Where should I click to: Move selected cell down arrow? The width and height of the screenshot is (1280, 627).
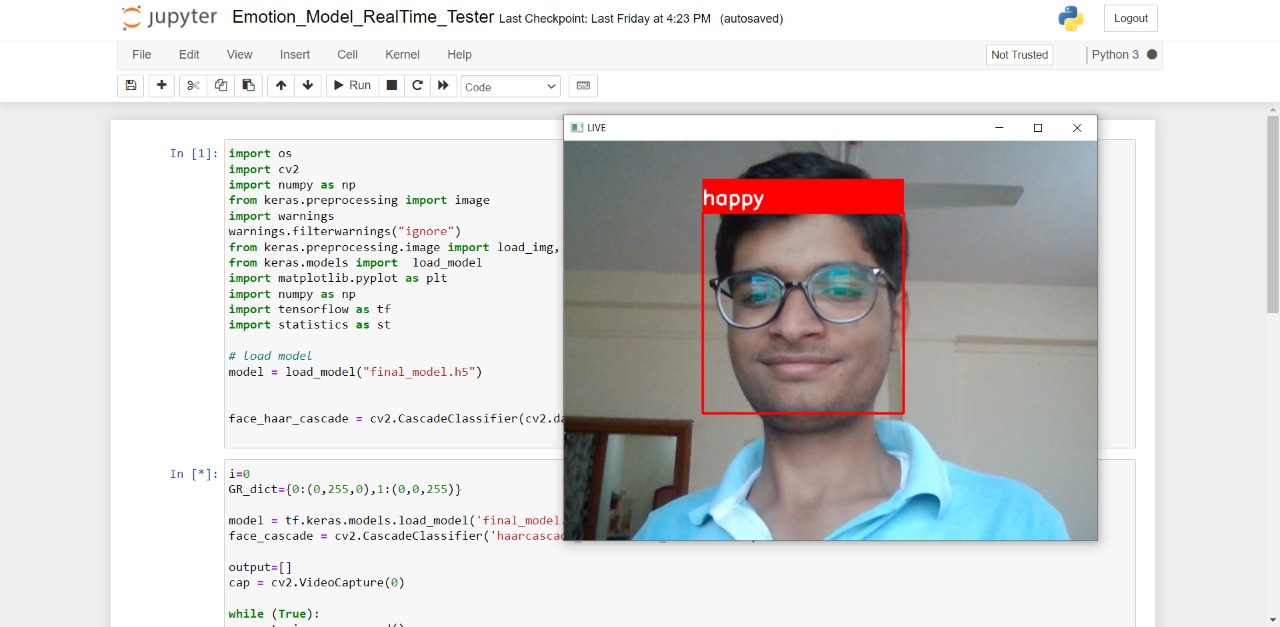coord(308,86)
